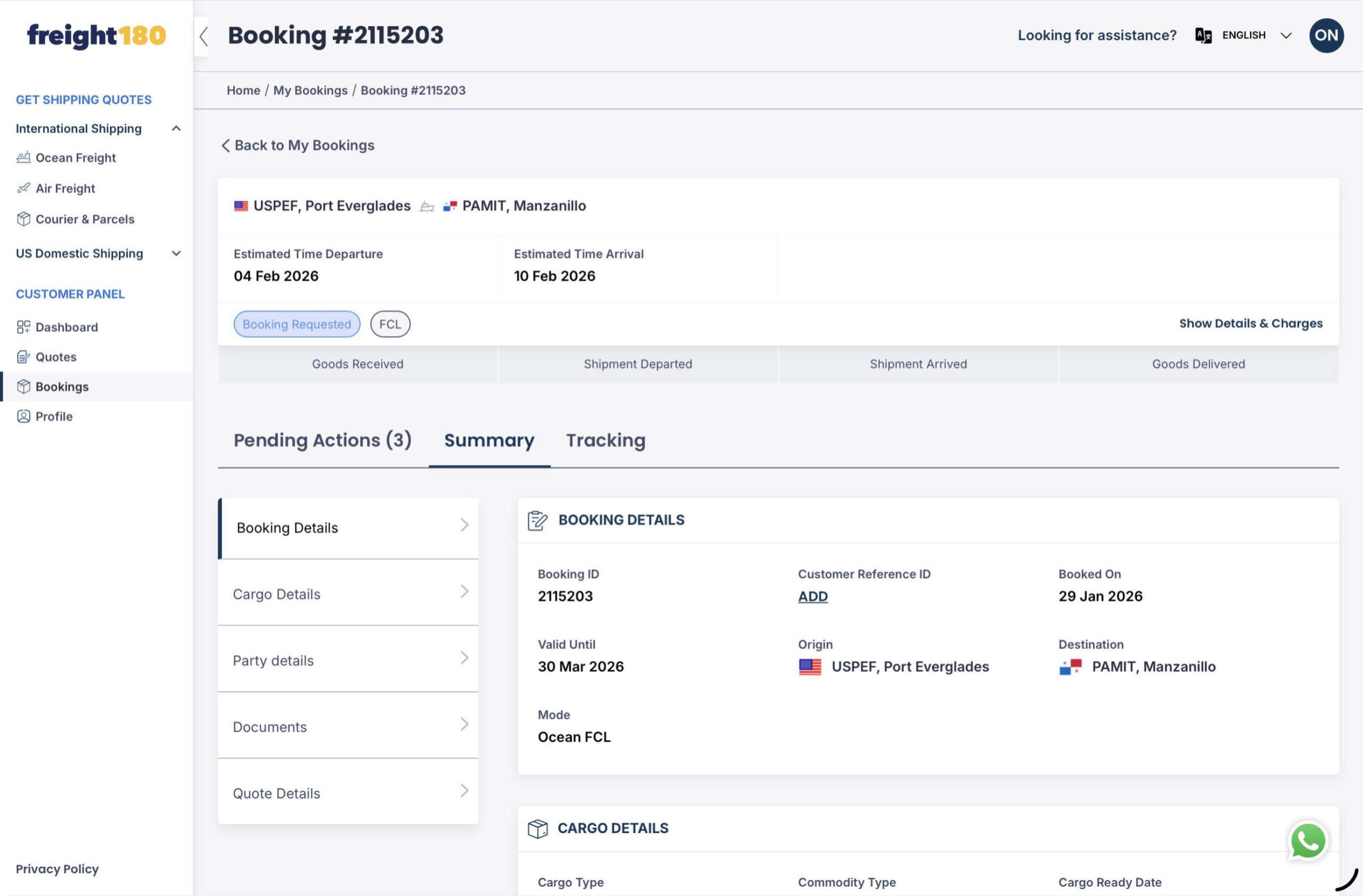Click the Profile person icon

pyautogui.click(x=23, y=416)
